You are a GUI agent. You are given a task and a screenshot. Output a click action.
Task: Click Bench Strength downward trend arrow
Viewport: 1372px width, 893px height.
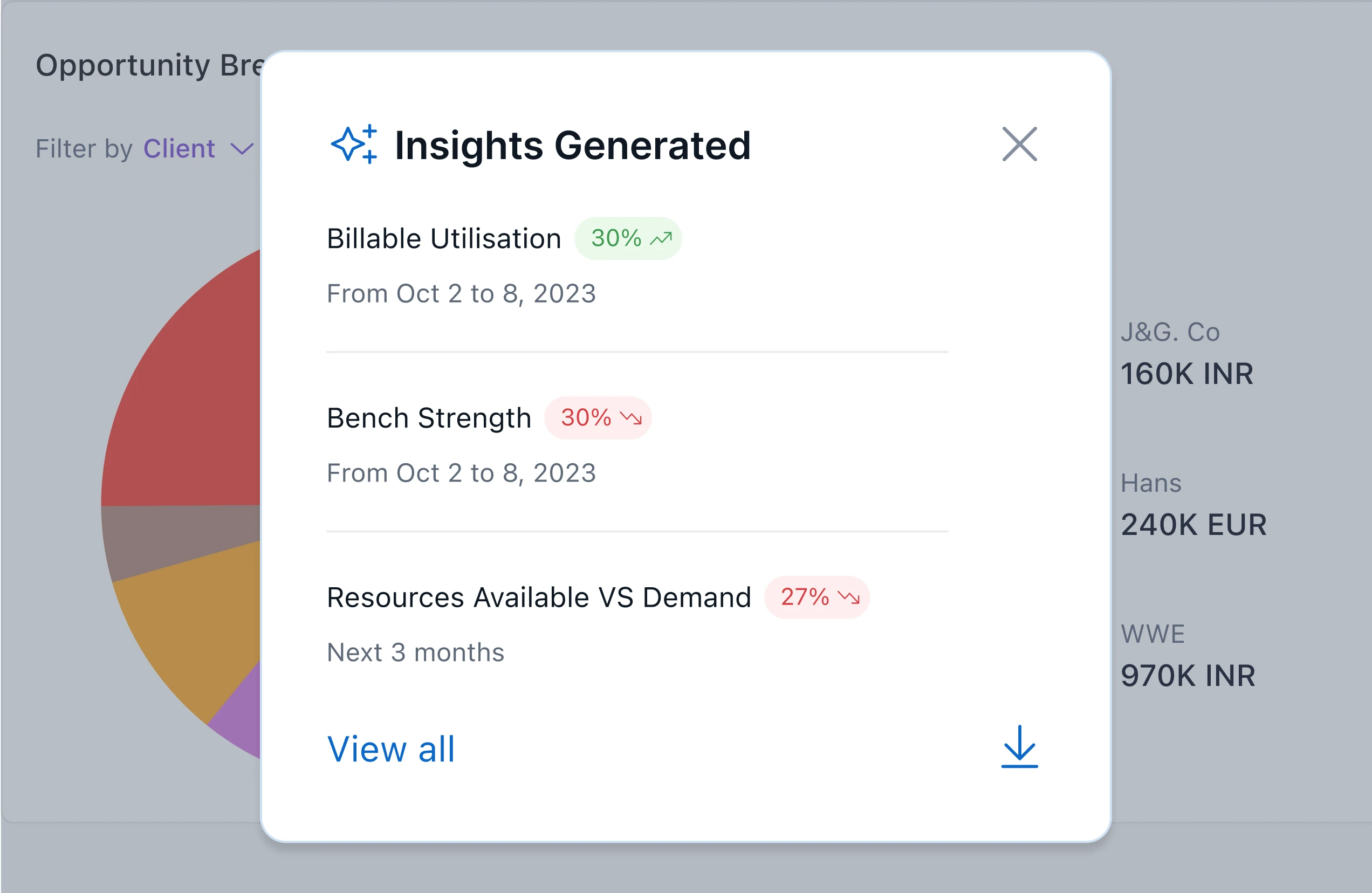click(x=630, y=417)
